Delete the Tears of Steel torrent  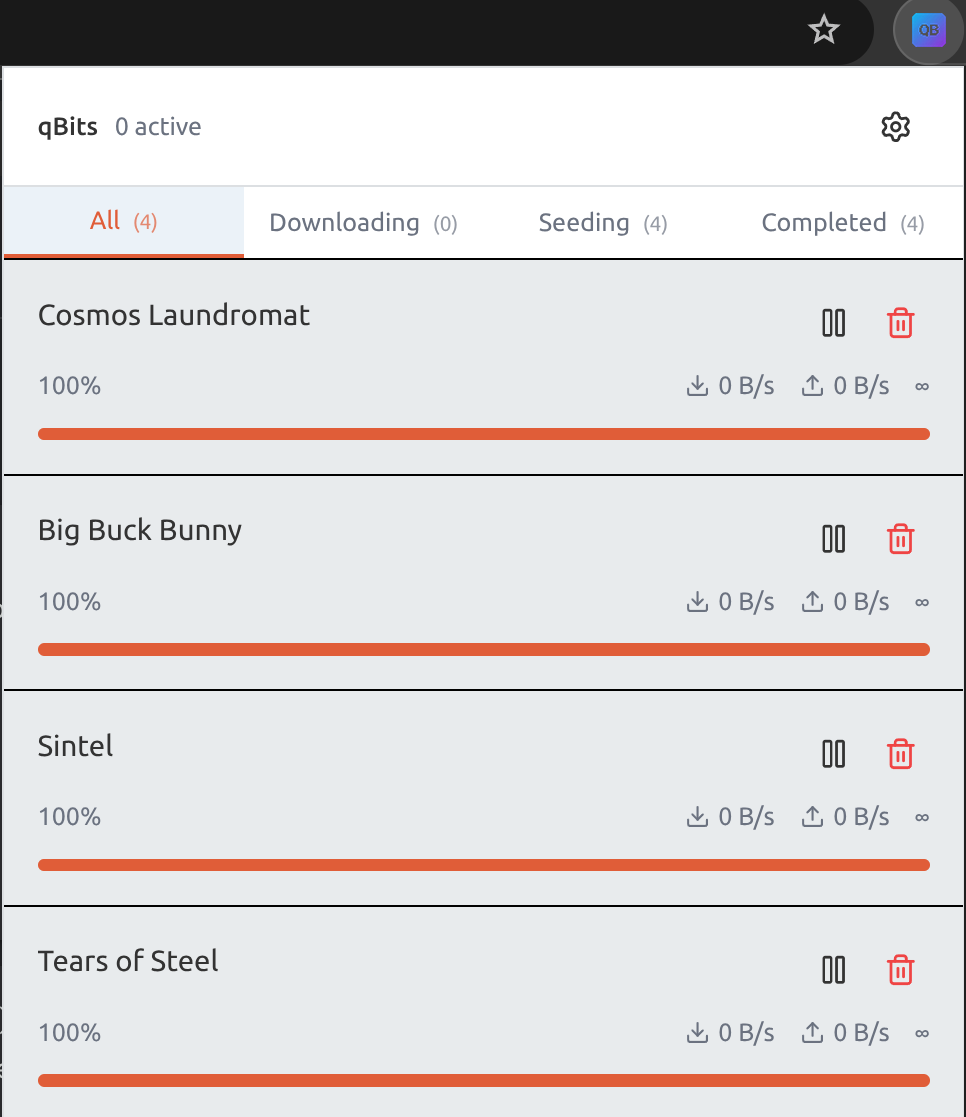click(899, 970)
